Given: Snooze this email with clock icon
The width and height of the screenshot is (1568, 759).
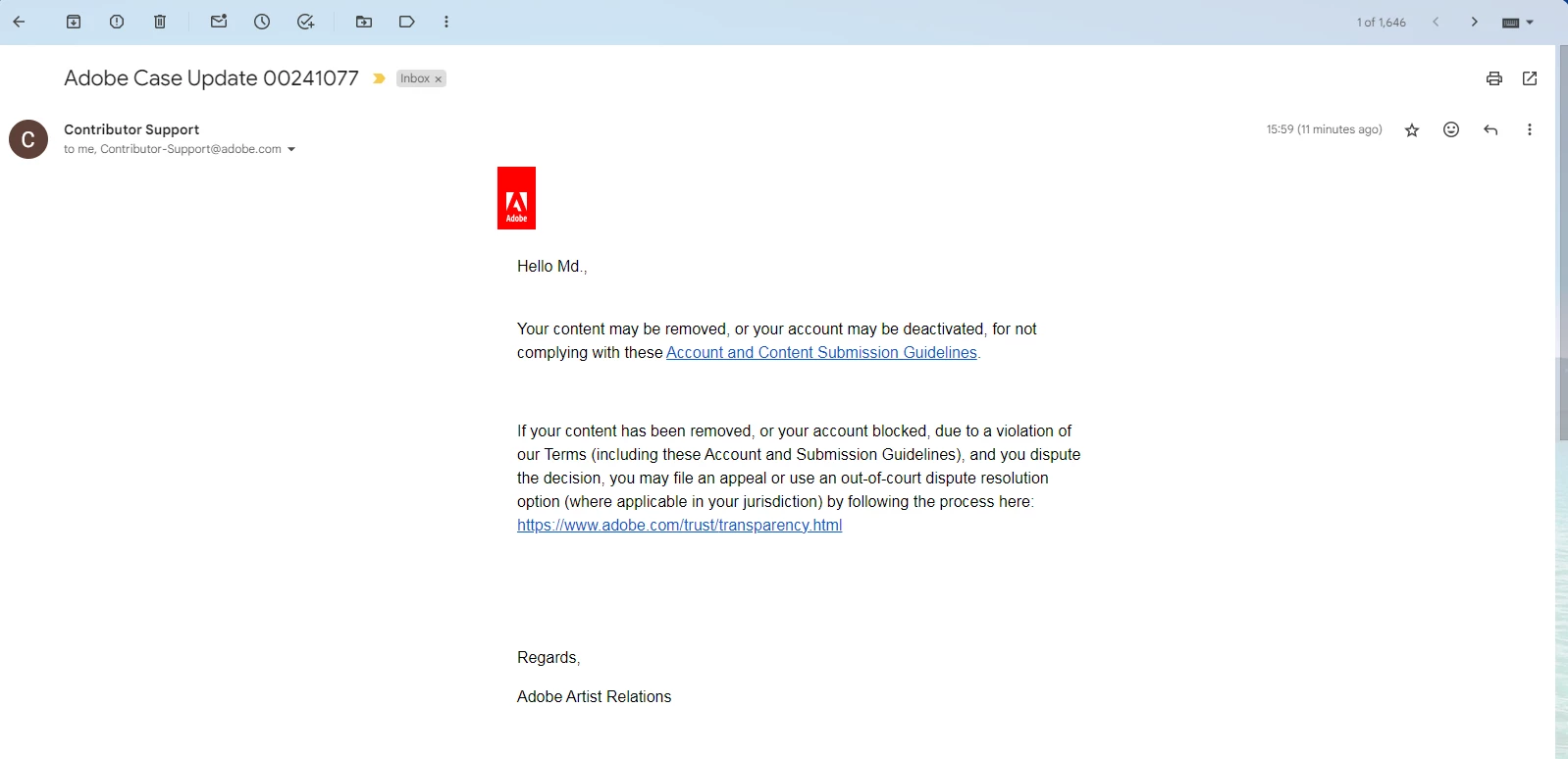Looking at the screenshot, I should 262,22.
